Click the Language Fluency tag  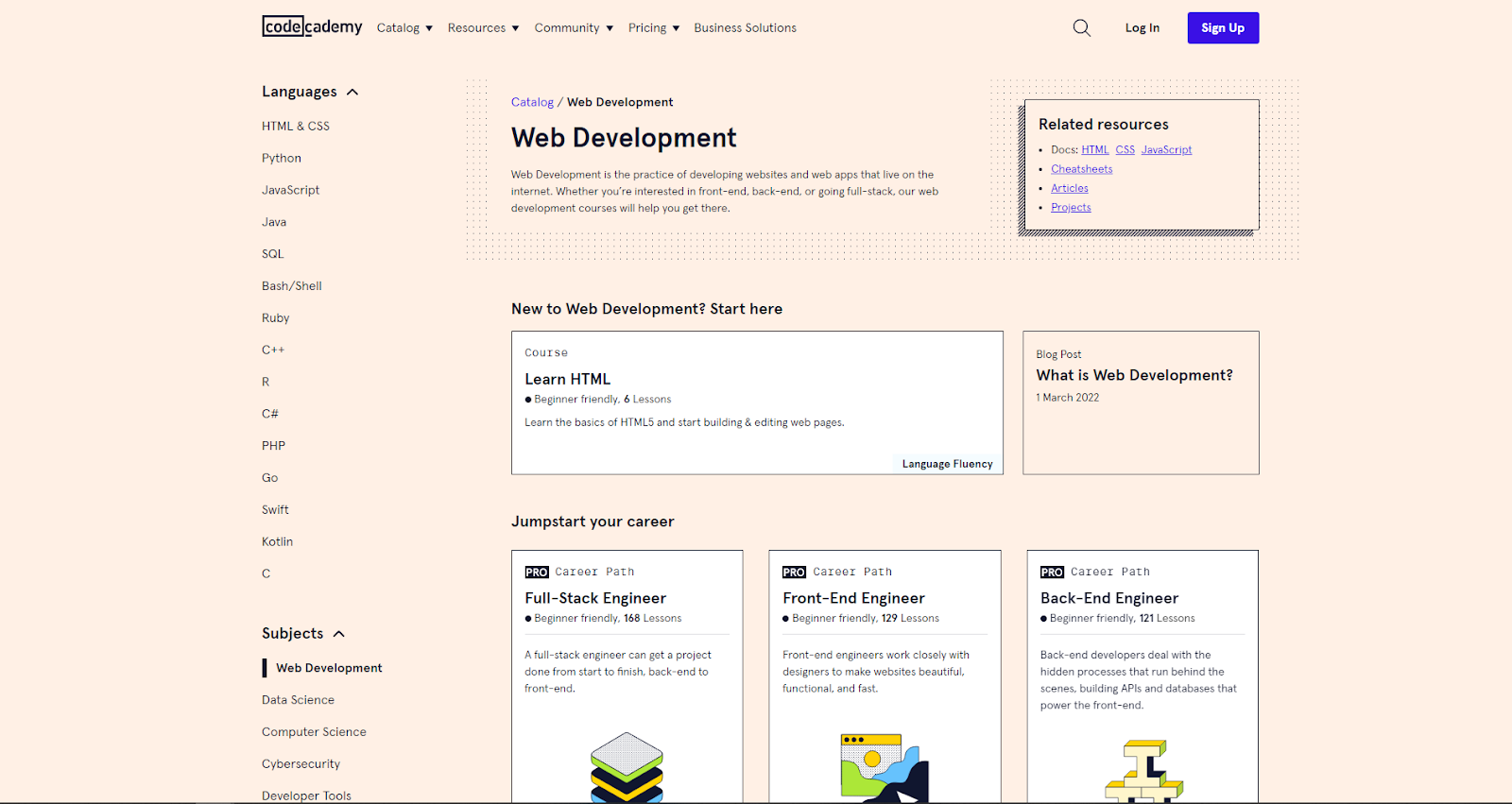(947, 464)
